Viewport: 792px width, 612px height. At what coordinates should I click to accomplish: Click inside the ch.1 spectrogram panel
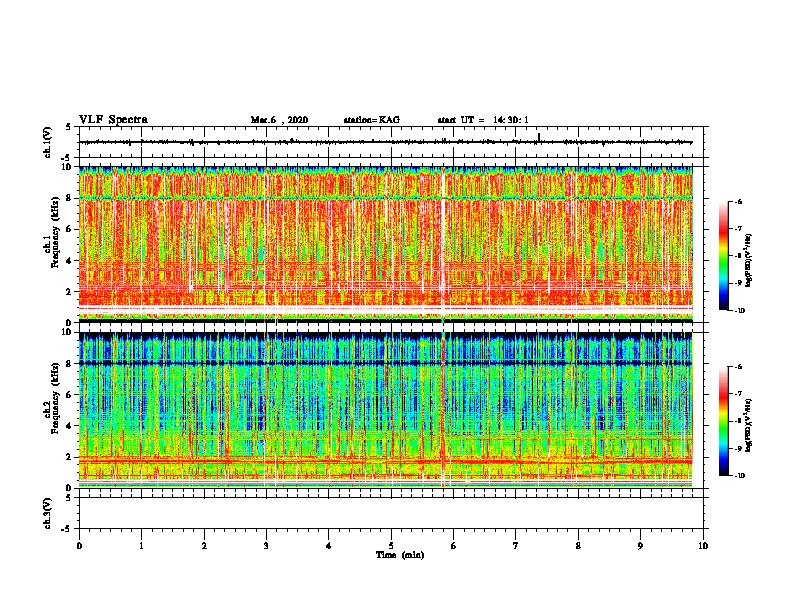coord(386,244)
